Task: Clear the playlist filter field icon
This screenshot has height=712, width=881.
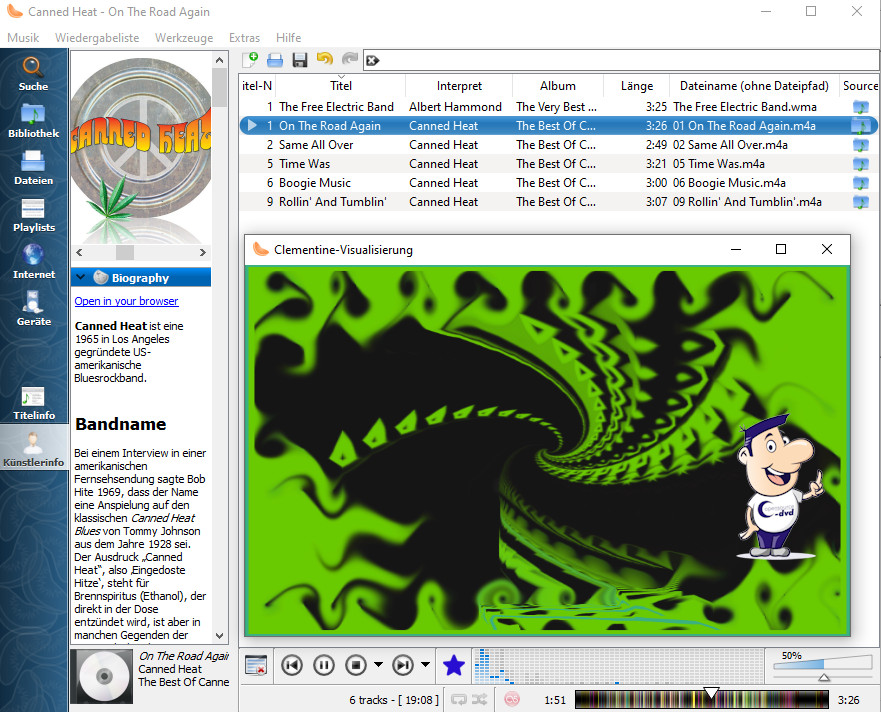Action: point(373,60)
